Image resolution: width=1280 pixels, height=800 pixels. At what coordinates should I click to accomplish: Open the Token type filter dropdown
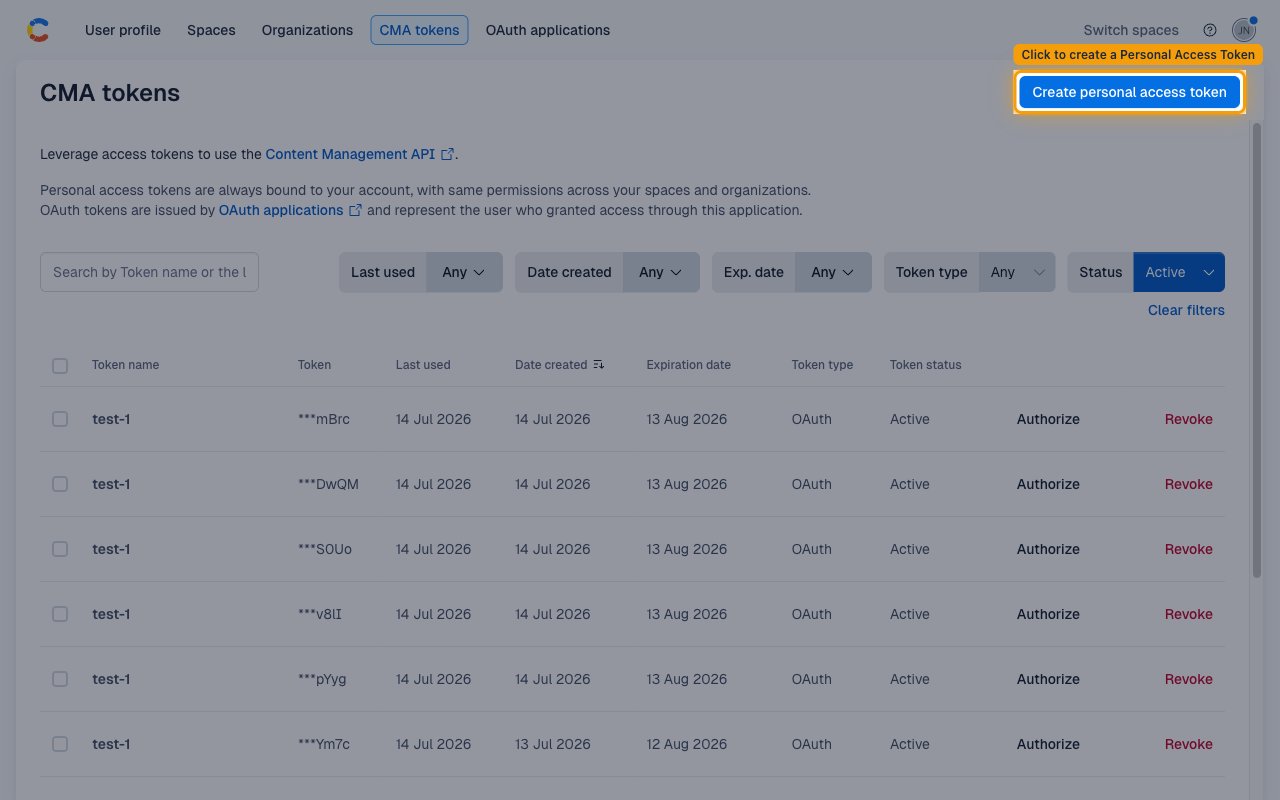click(x=1017, y=272)
